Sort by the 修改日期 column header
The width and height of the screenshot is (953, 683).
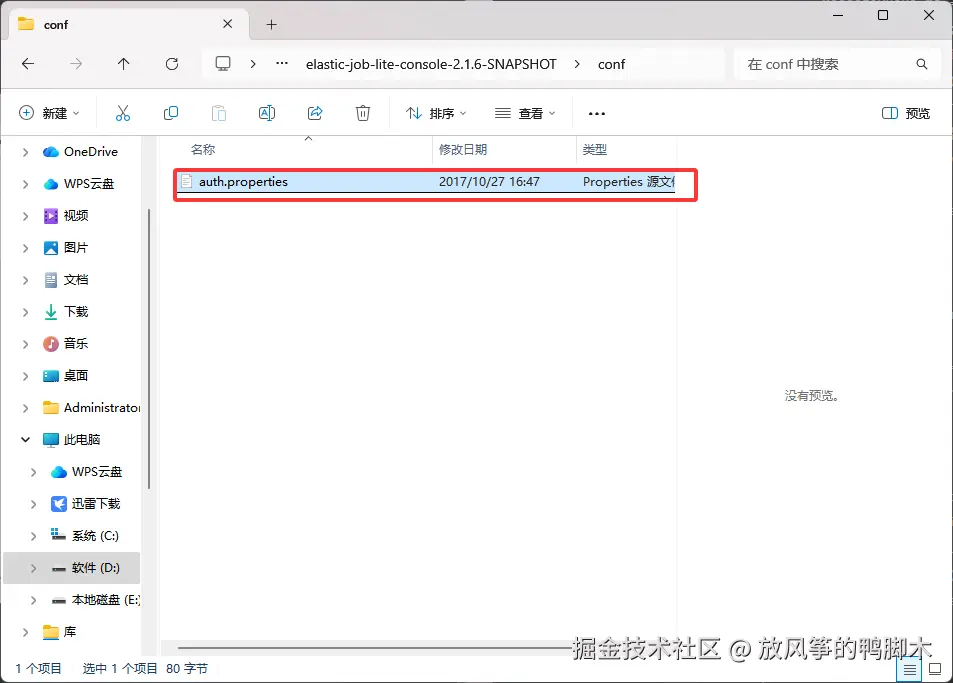click(x=463, y=149)
